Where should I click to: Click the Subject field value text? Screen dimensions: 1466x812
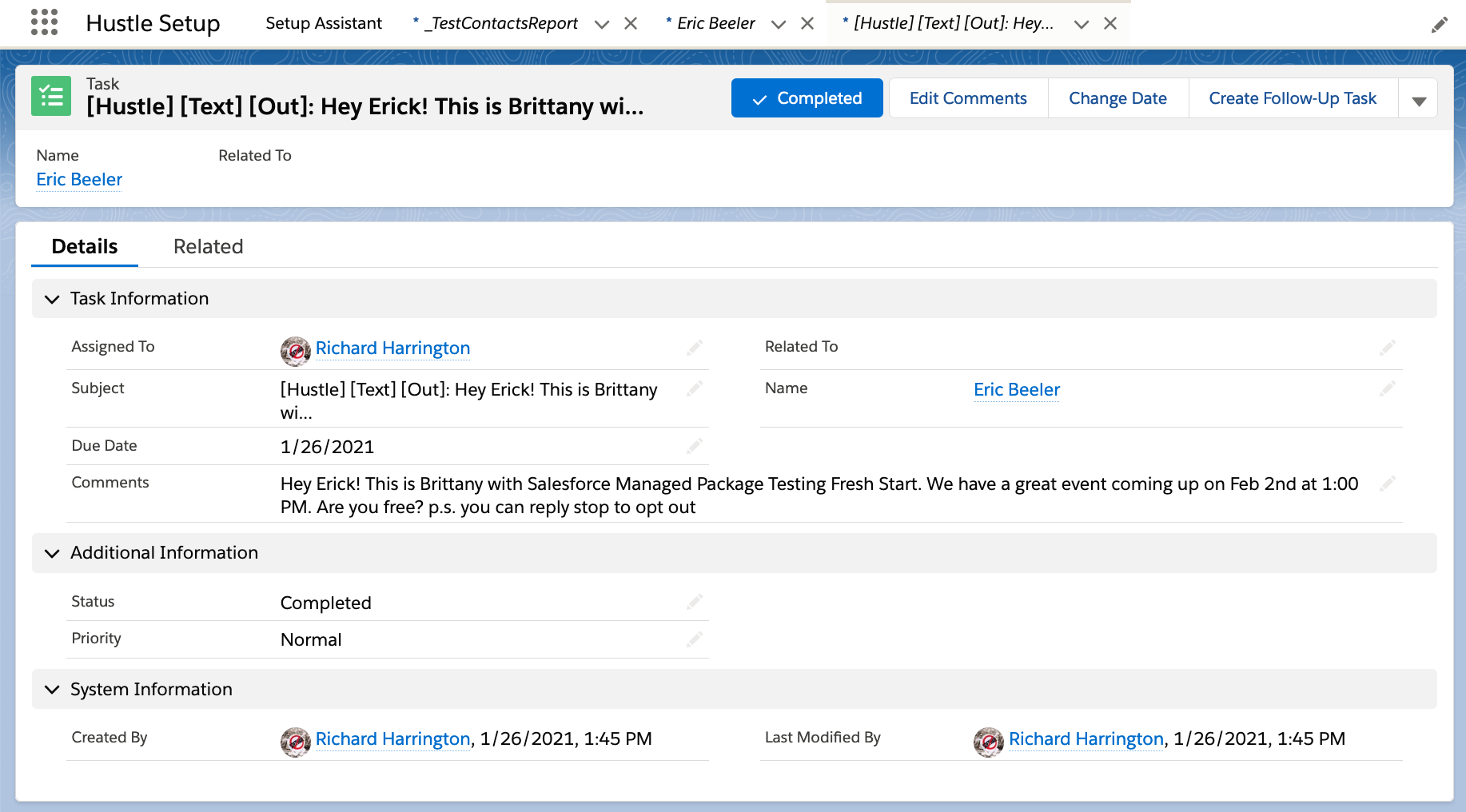[468, 400]
